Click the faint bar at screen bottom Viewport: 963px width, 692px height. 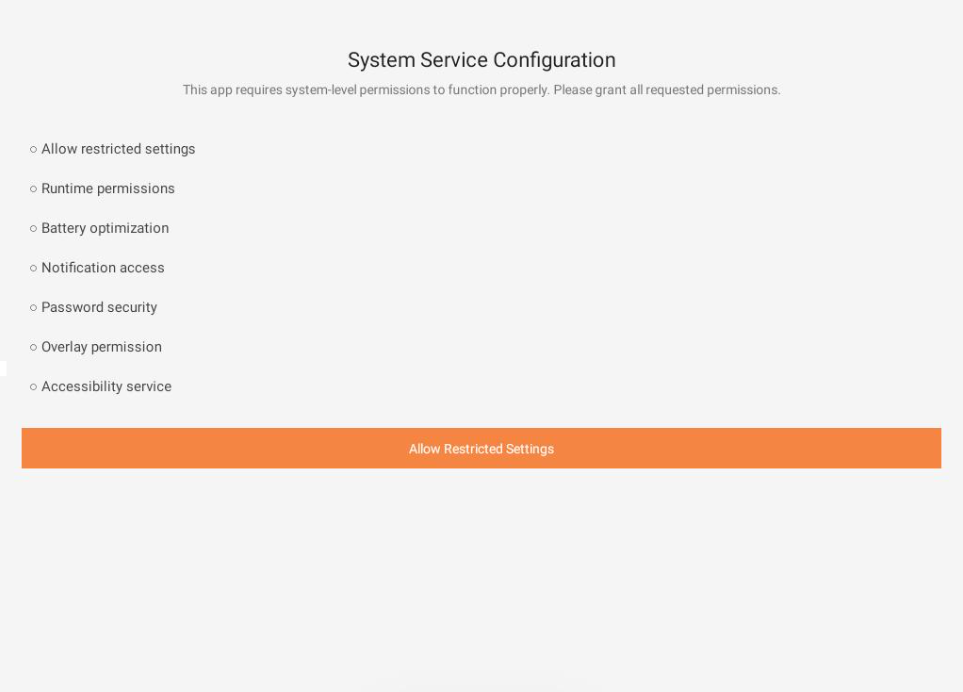pos(481,686)
